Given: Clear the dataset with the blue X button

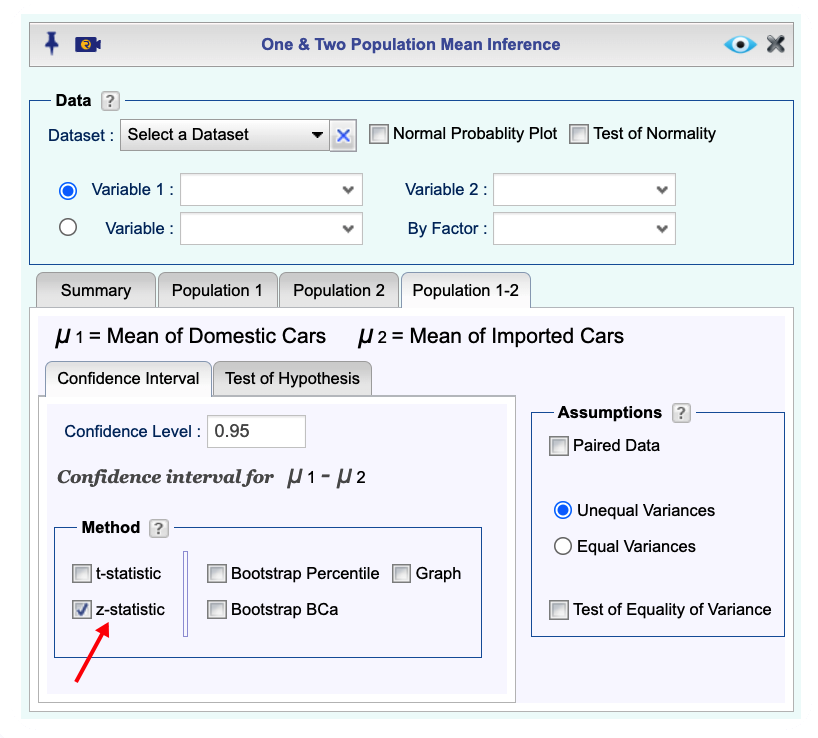Looking at the screenshot, I should coord(343,136).
